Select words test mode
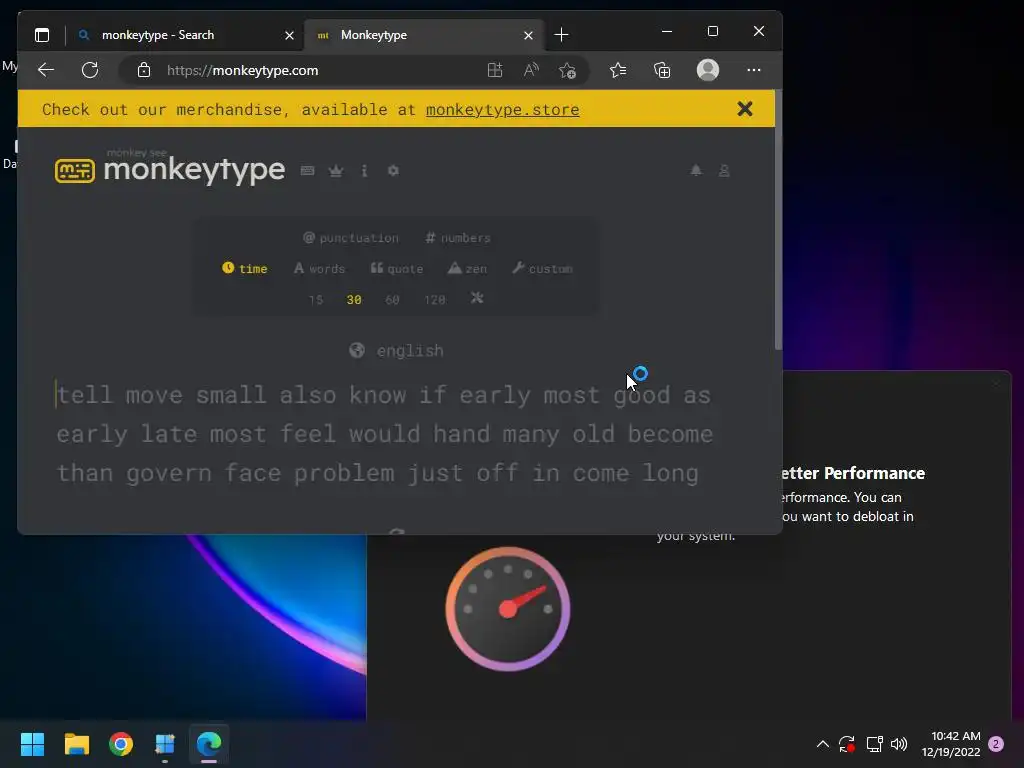1024x768 pixels. tap(319, 268)
